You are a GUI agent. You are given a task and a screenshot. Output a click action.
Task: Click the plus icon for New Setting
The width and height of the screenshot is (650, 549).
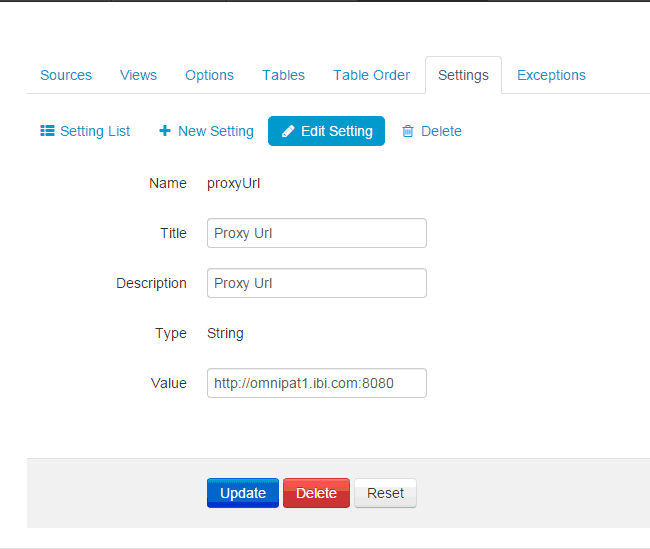pos(165,131)
